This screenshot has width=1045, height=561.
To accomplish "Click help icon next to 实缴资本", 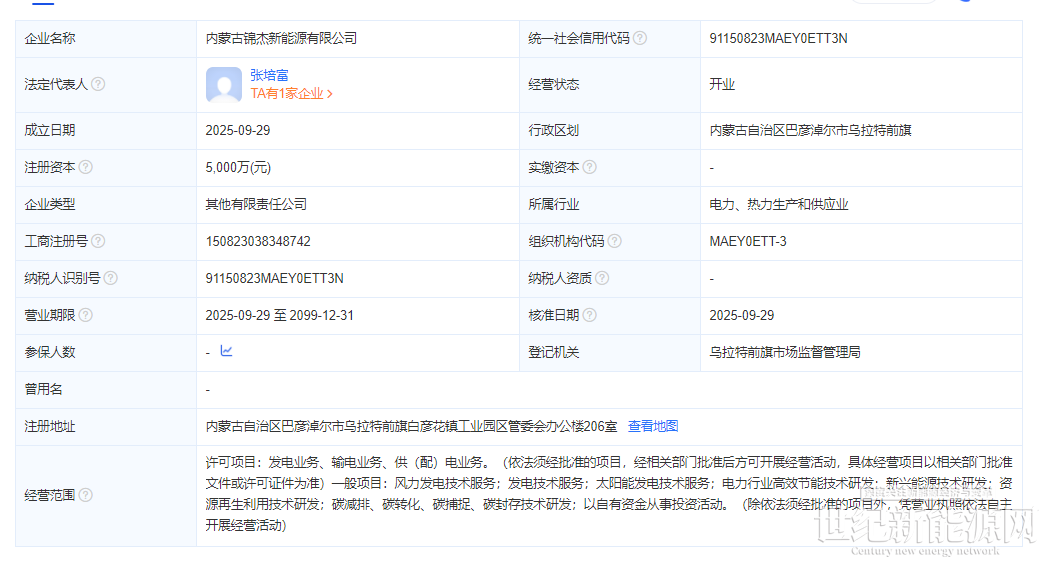I will tap(590, 167).
